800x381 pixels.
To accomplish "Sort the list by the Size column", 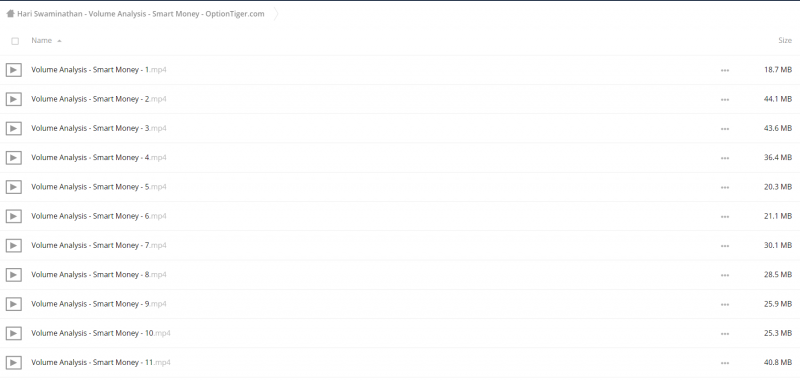I will (x=785, y=40).
